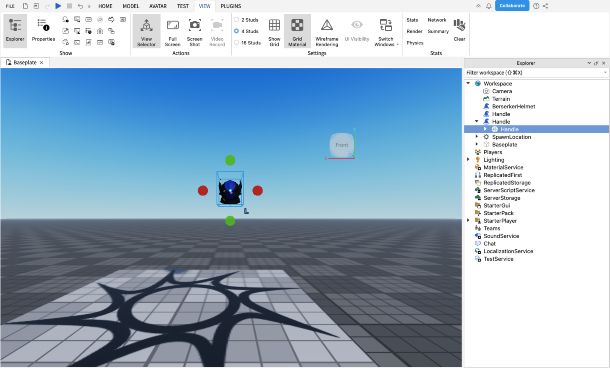Select the BerserkerHelmet accessory in Explorer

(x=514, y=106)
